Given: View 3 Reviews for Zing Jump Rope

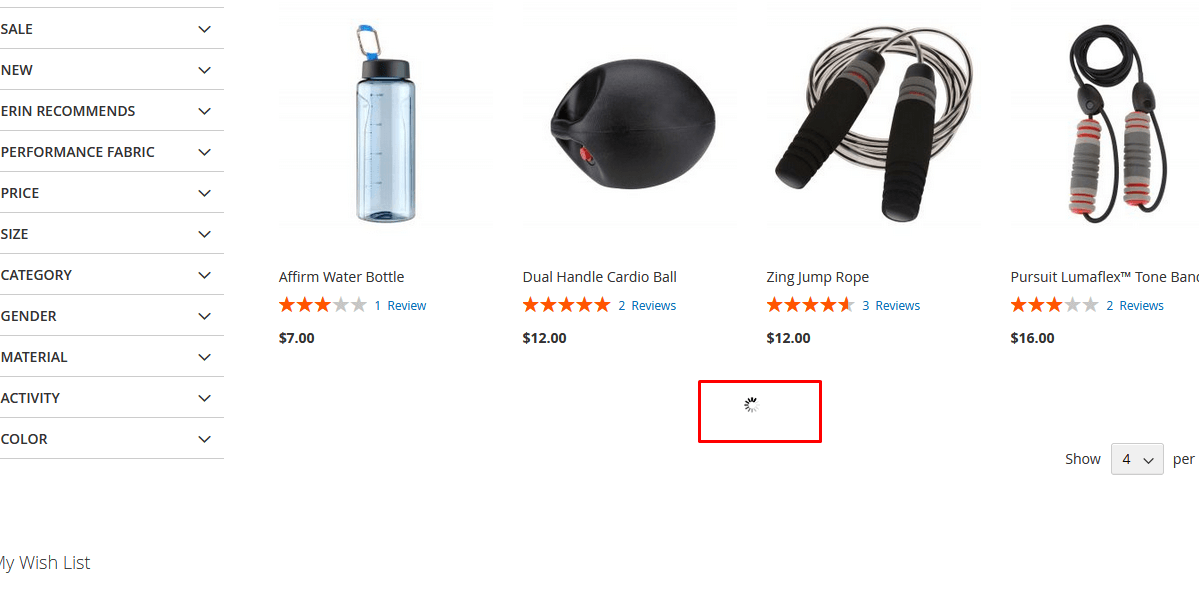Looking at the screenshot, I should [891, 305].
